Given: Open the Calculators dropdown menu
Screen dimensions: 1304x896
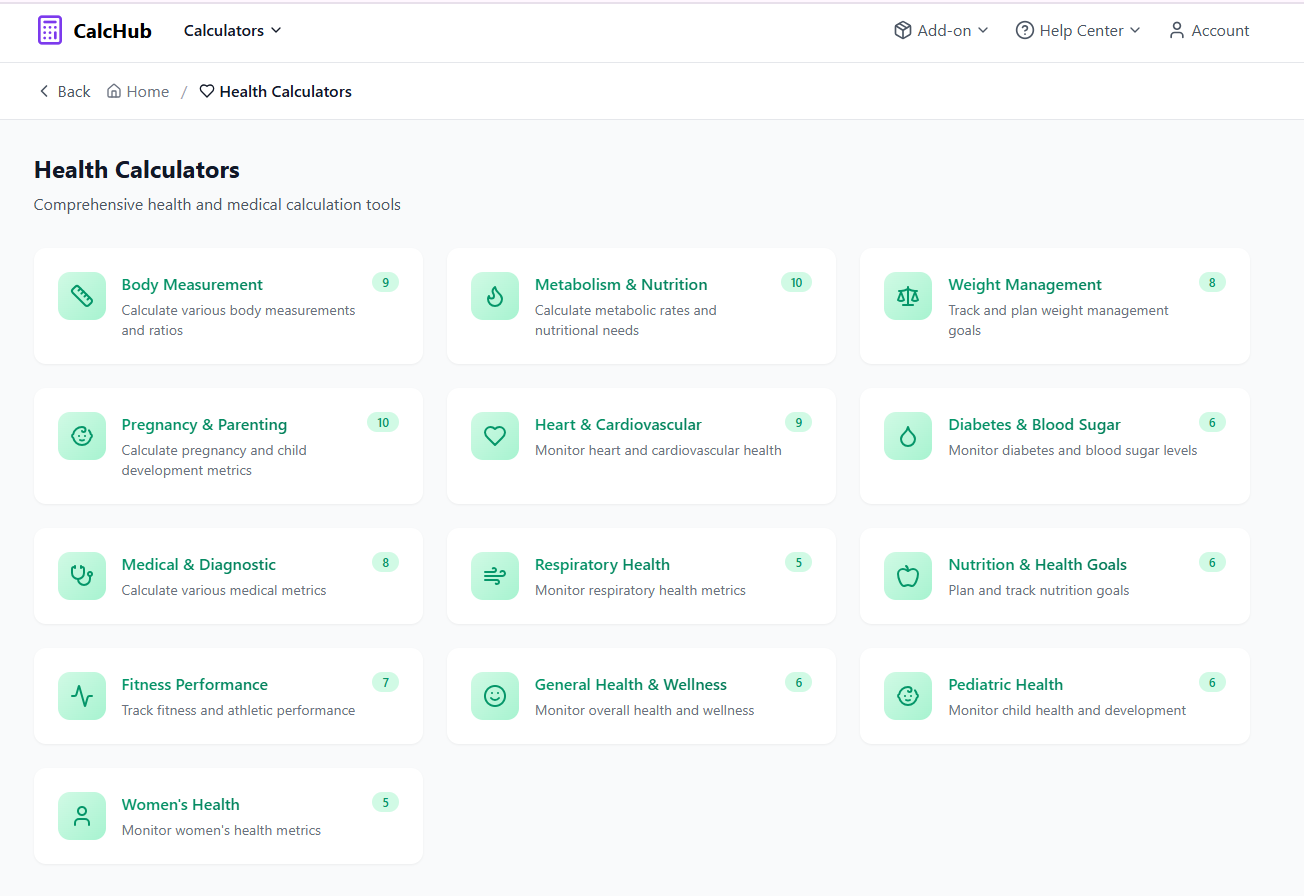Looking at the screenshot, I should coord(233,30).
